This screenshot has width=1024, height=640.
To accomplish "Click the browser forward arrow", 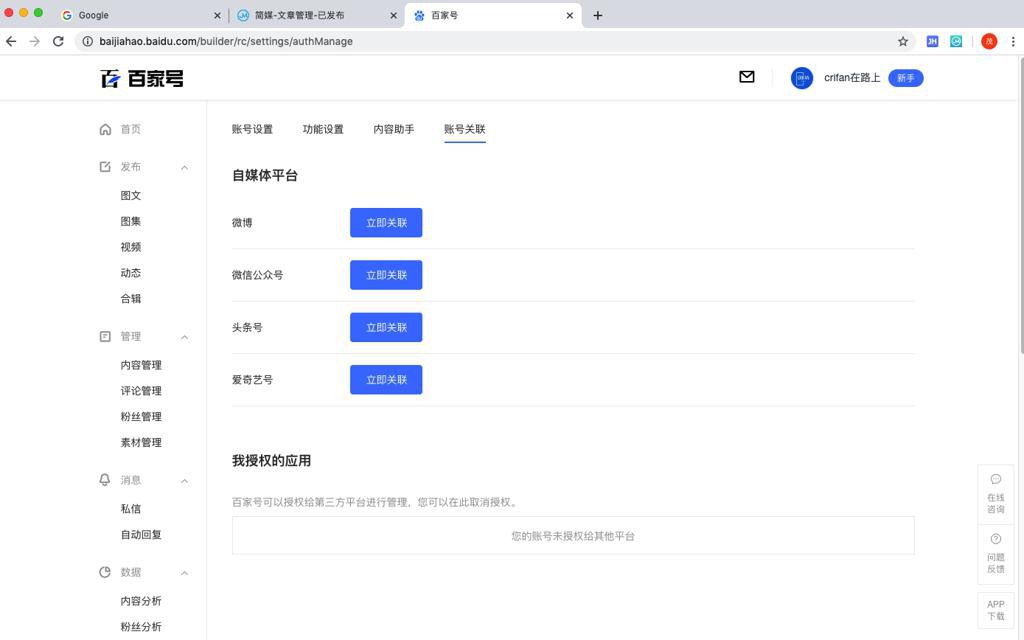I will point(35,41).
